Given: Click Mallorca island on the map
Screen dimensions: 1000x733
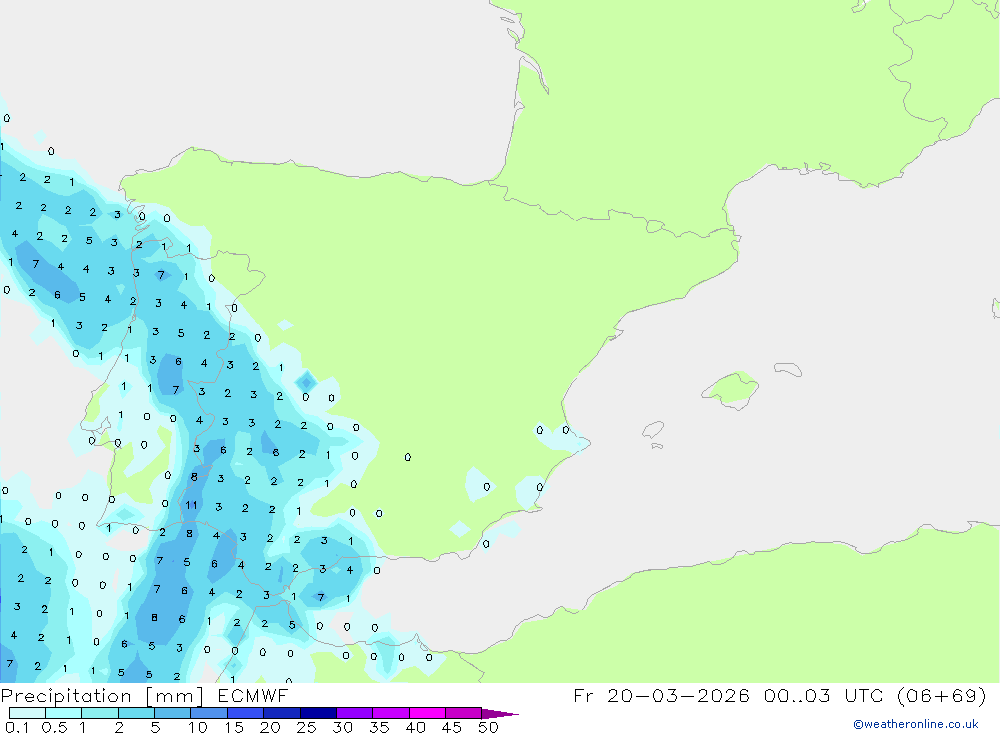Looking at the screenshot, I should tap(730, 389).
